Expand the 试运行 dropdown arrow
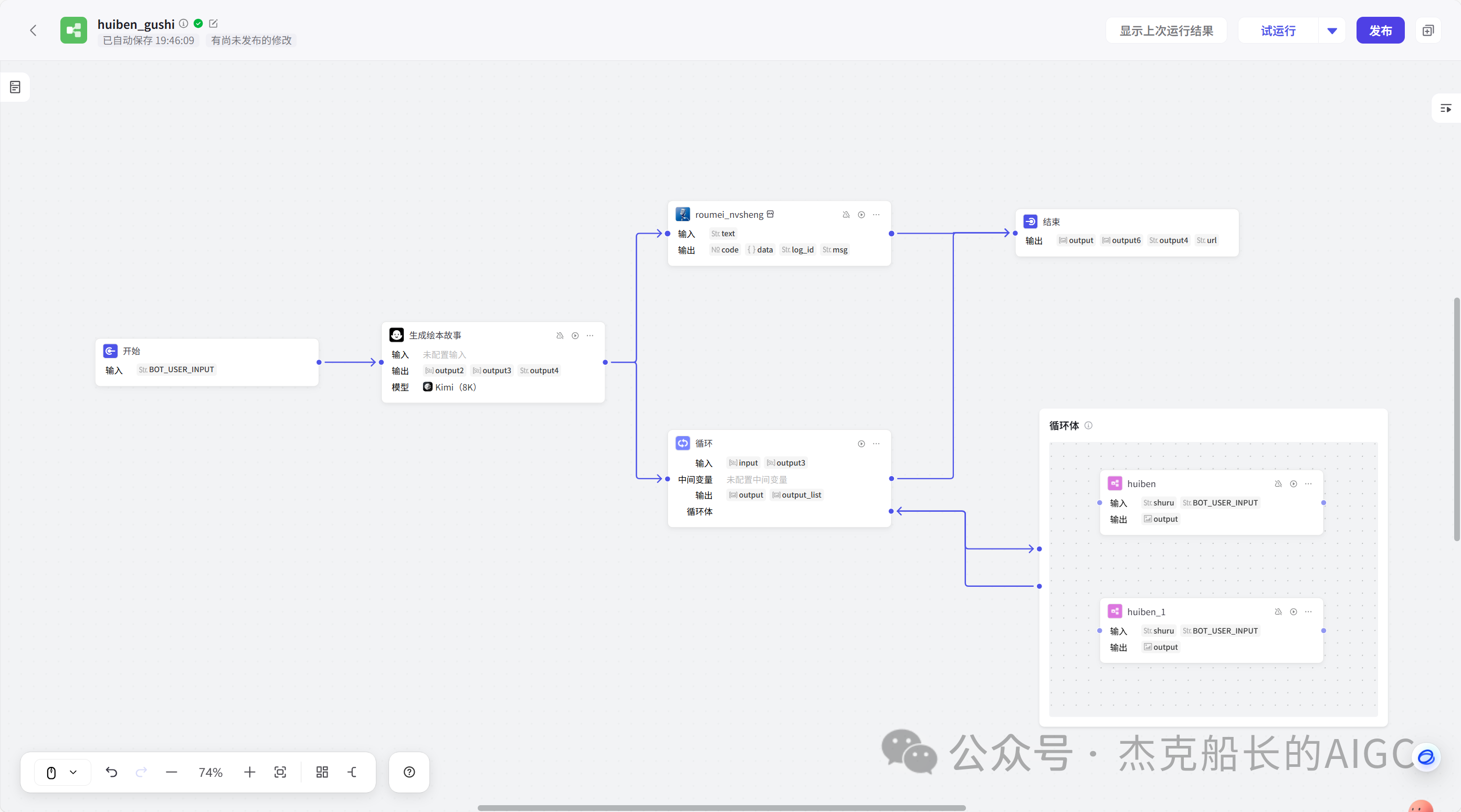The height and width of the screenshot is (812, 1461). click(1332, 30)
